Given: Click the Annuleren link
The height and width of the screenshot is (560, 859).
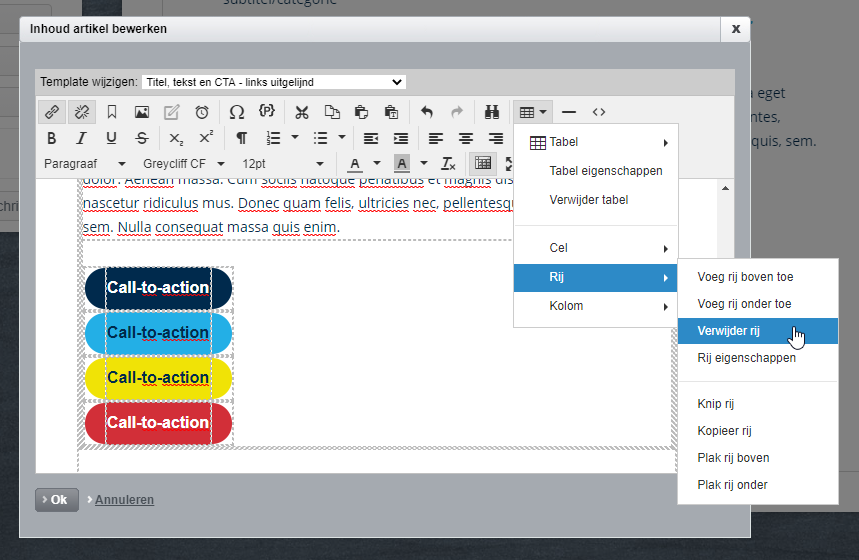Looking at the screenshot, I should pos(124,500).
